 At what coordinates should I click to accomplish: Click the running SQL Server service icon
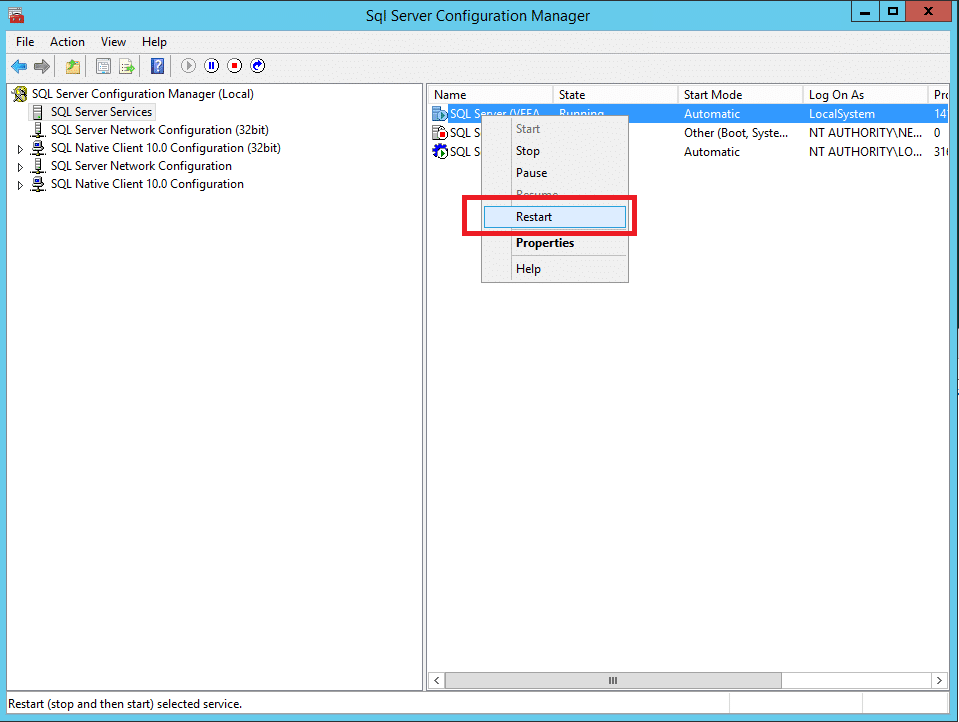coord(440,114)
